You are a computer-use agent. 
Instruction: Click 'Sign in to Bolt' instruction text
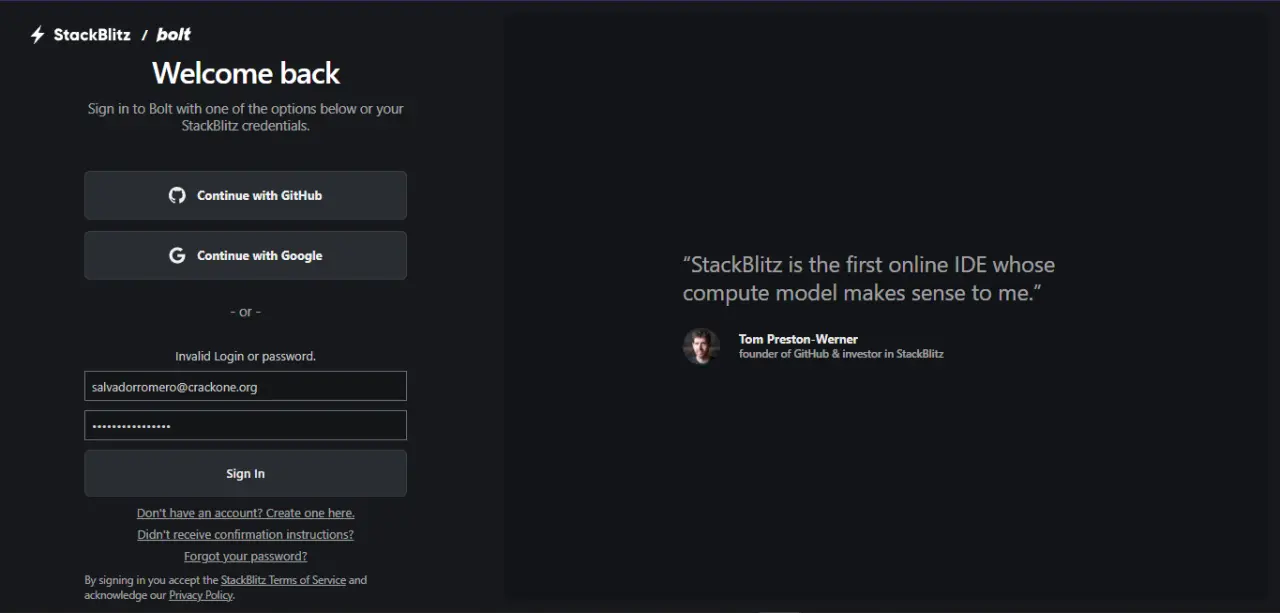coord(245,117)
